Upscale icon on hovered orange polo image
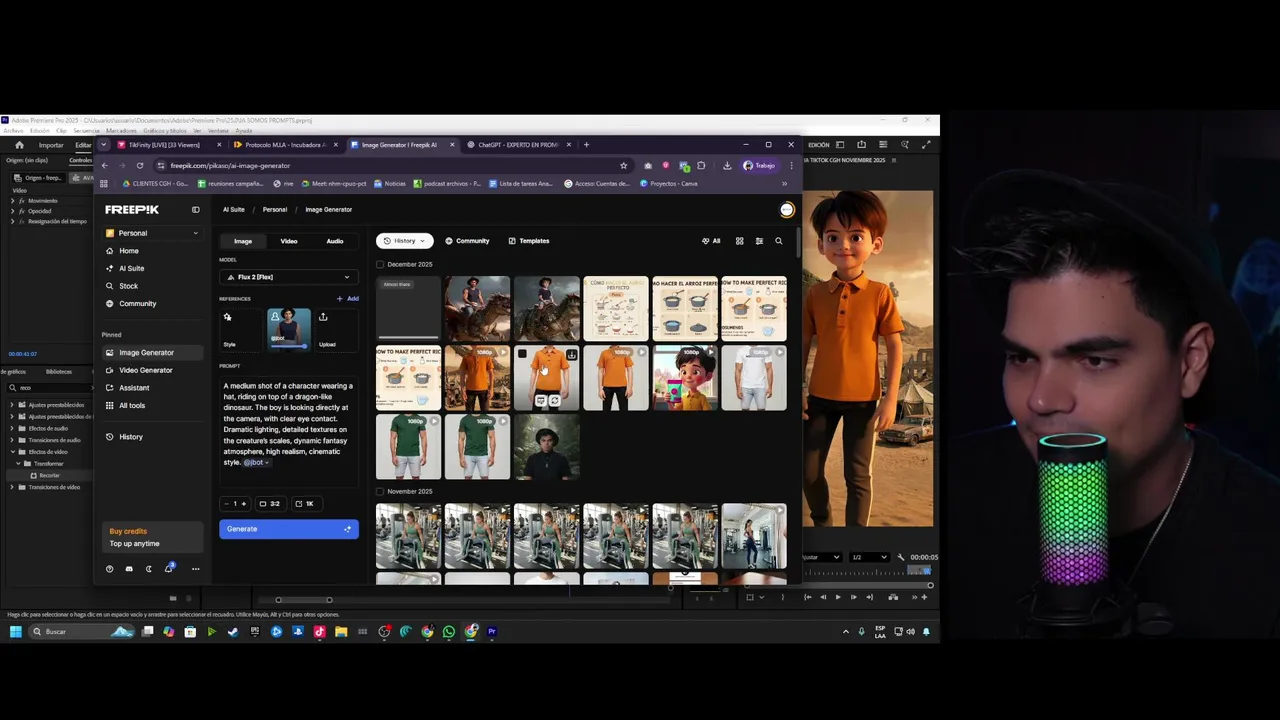The height and width of the screenshot is (720, 1280). click(540, 401)
